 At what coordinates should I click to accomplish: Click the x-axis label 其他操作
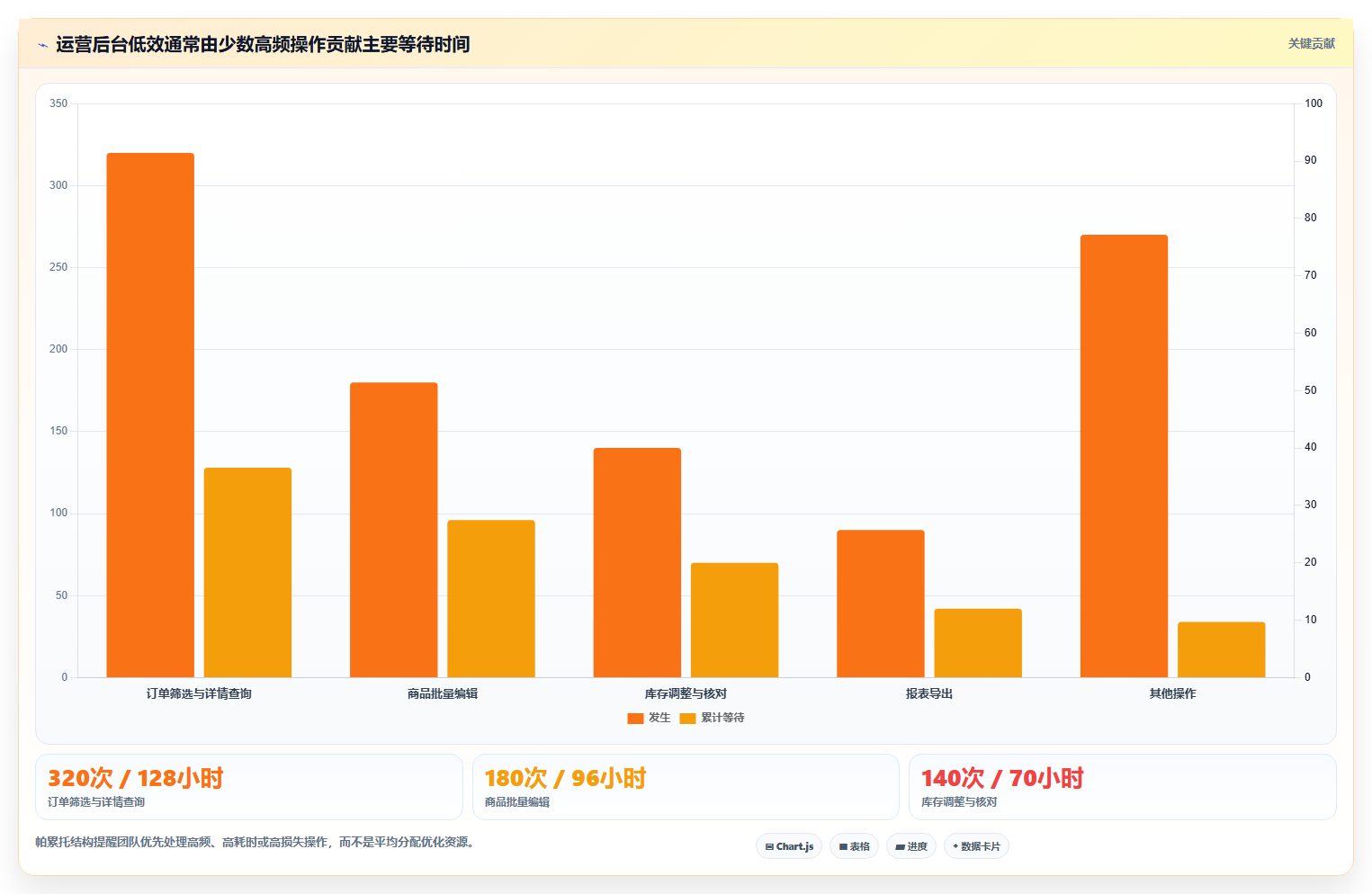[1172, 693]
